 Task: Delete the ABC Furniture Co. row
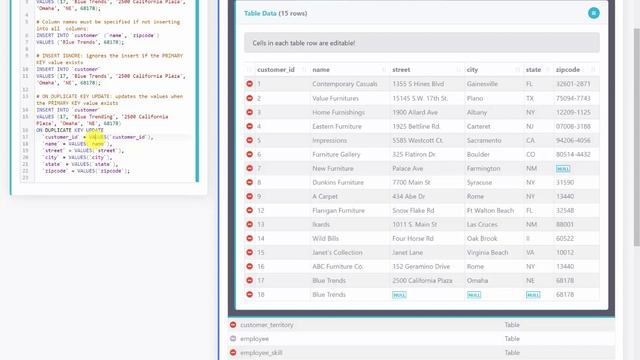pyautogui.click(x=249, y=266)
